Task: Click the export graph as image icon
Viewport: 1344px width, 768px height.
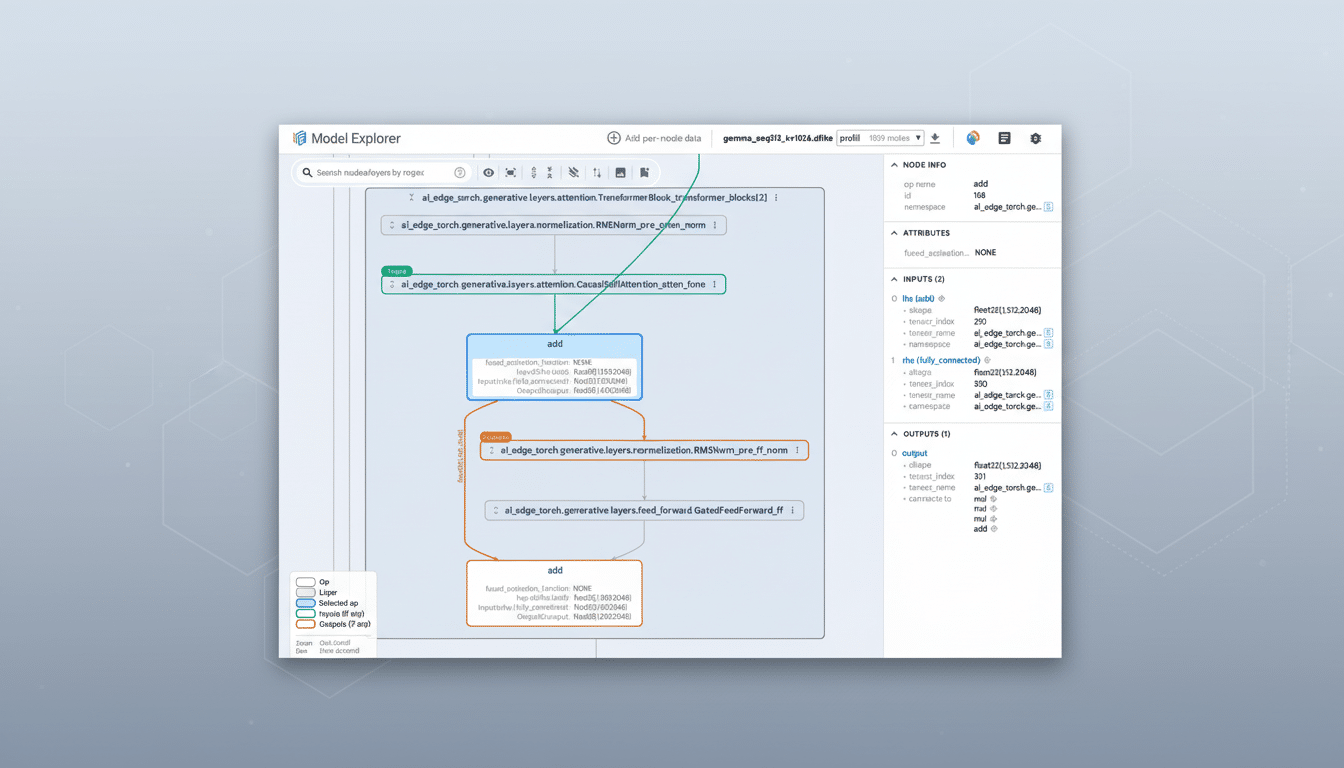Action: point(620,172)
